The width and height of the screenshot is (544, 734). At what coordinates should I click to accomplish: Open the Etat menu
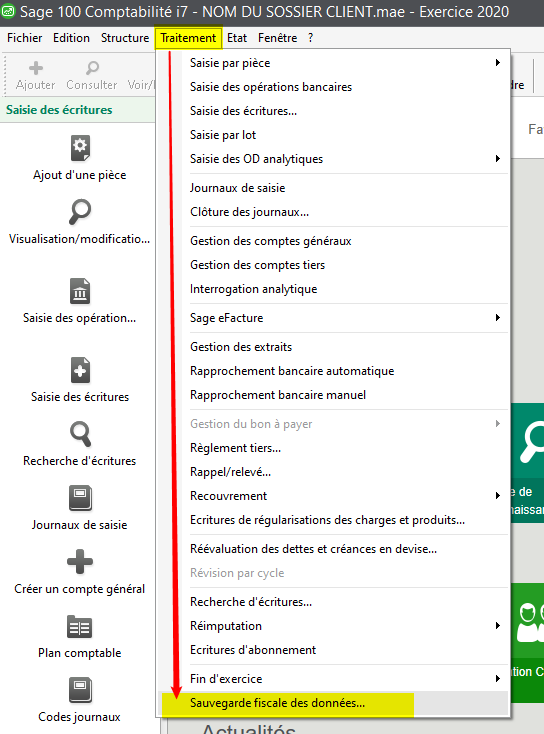(x=237, y=38)
